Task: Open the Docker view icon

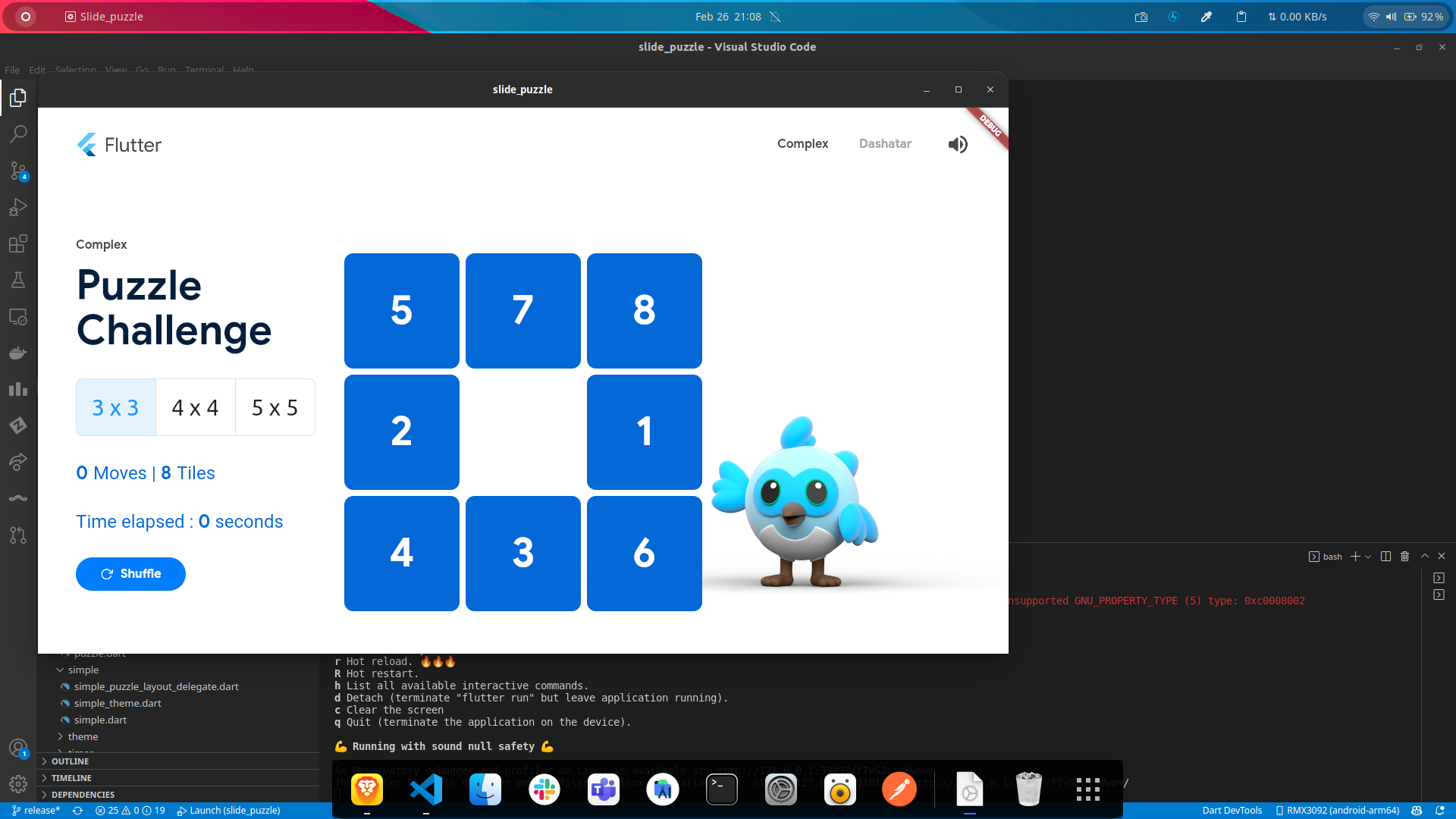Action: [x=18, y=353]
